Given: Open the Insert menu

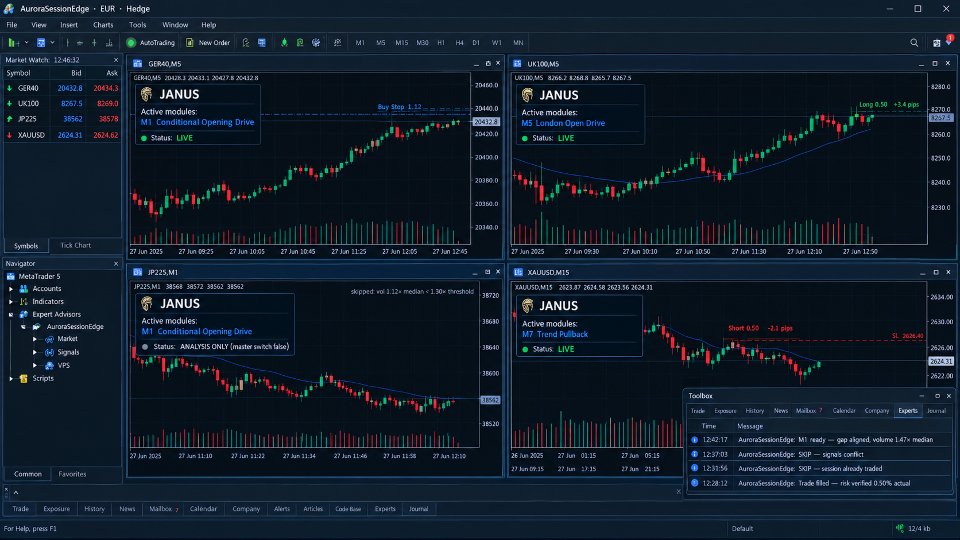Looking at the screenshot, I should (x=69, y=25).
